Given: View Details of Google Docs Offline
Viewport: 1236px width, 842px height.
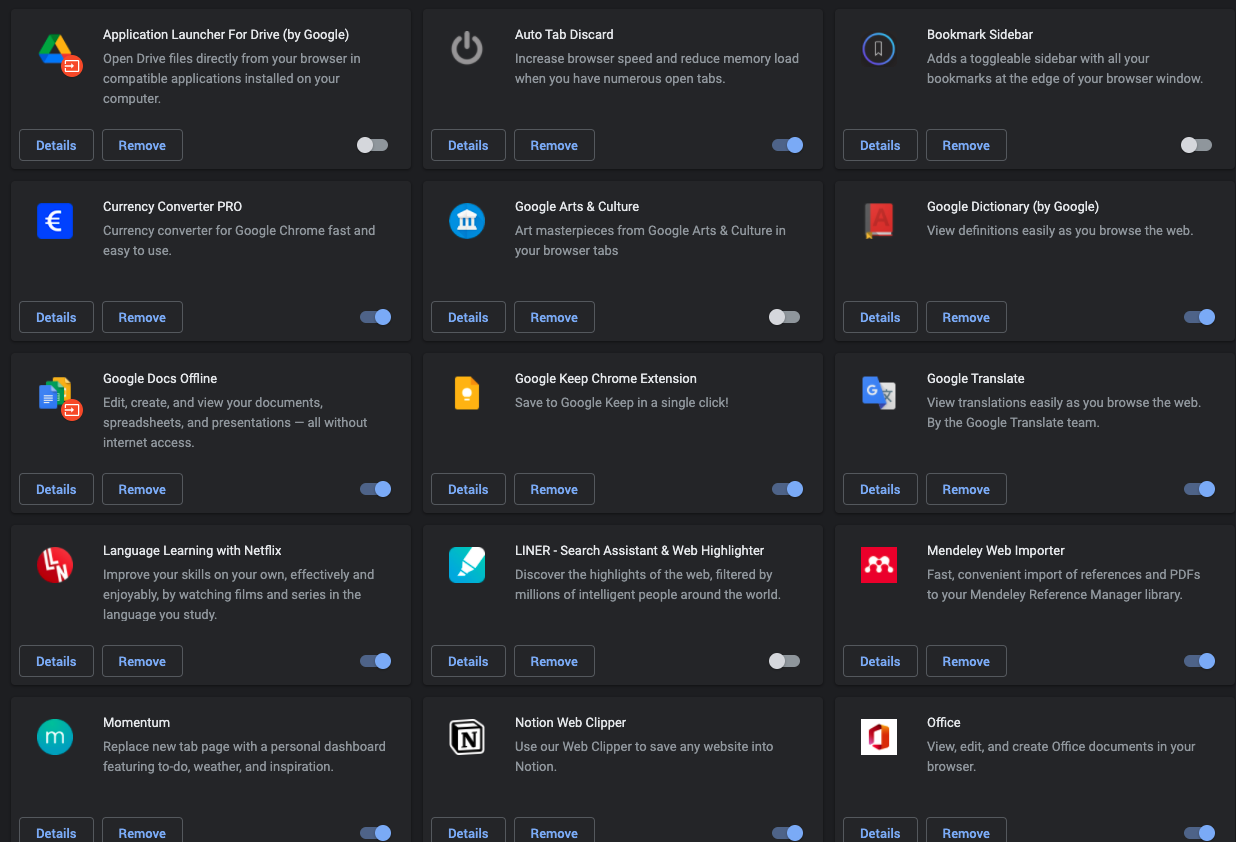Looking at the screenshot, I should (x=56, y=489).
